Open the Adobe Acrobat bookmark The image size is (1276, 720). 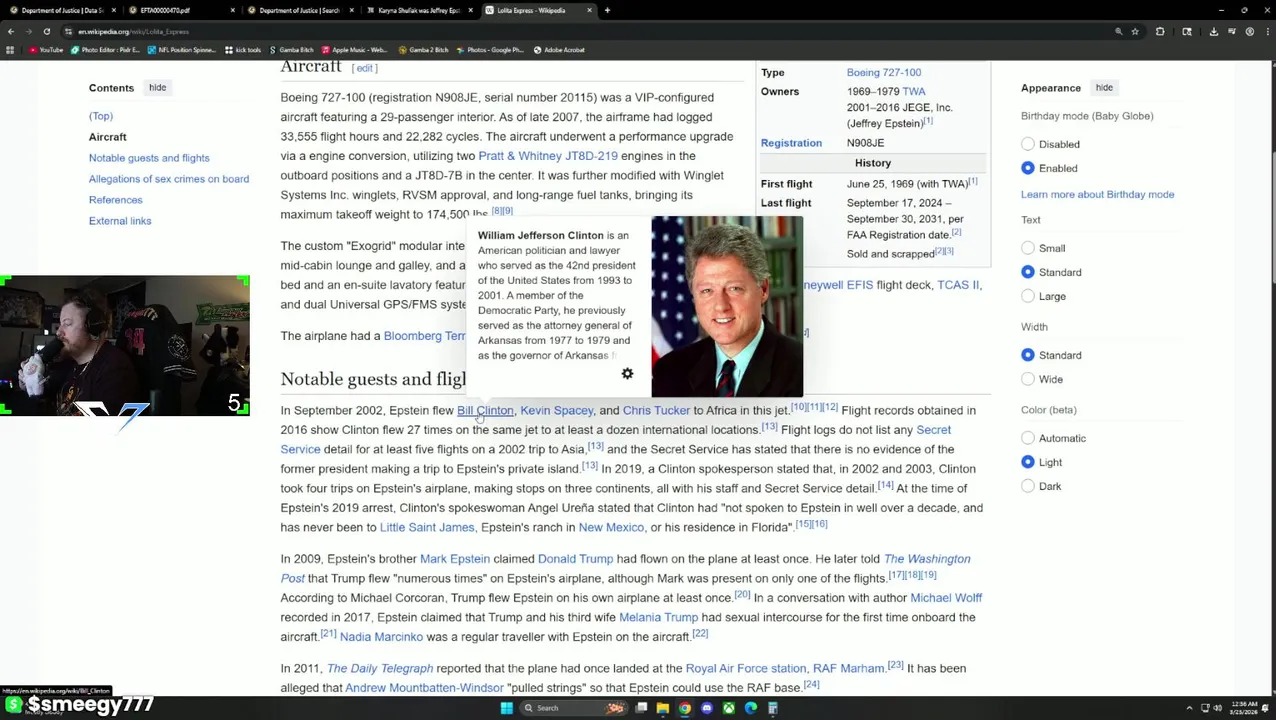[x=559, y=50]
